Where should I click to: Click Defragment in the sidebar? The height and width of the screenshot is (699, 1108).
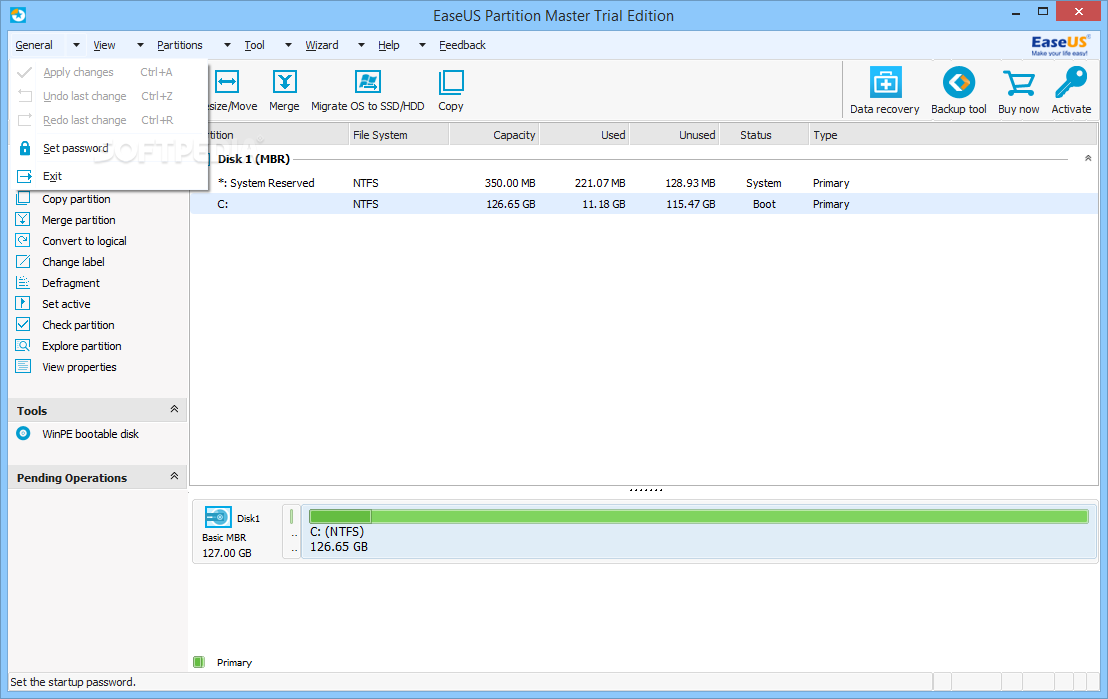coord(71,283)
